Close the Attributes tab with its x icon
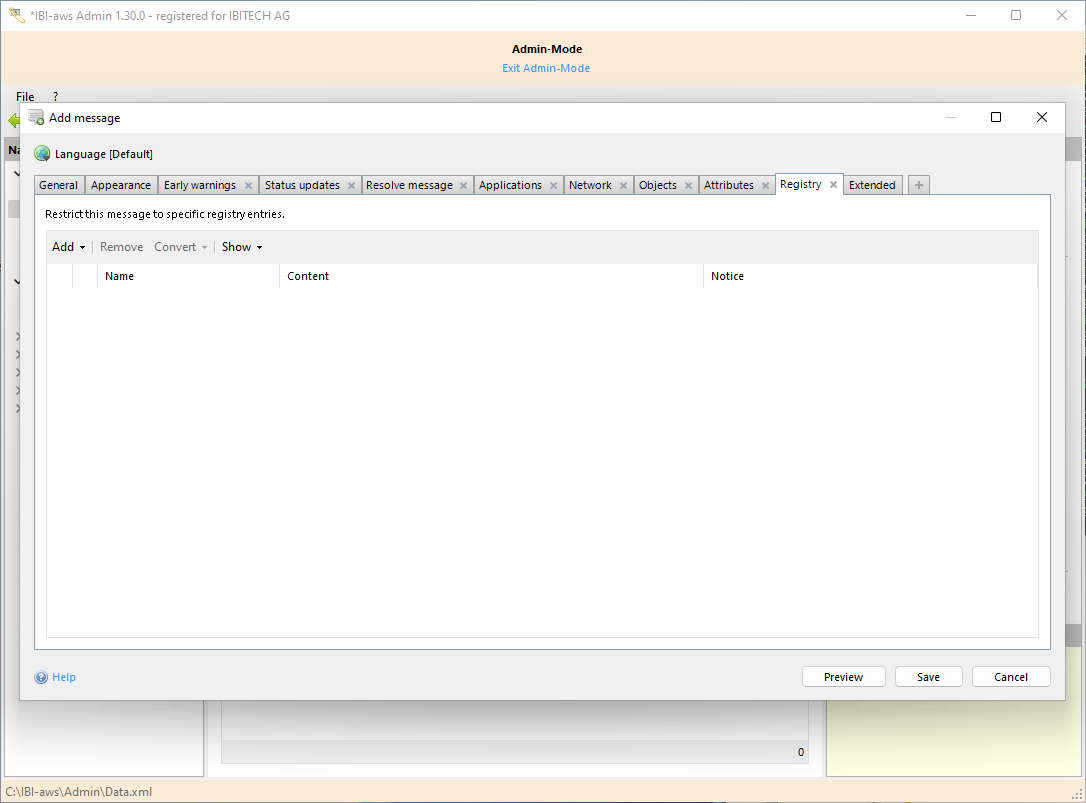This screenshot has width=1086, height=803. 766,184
